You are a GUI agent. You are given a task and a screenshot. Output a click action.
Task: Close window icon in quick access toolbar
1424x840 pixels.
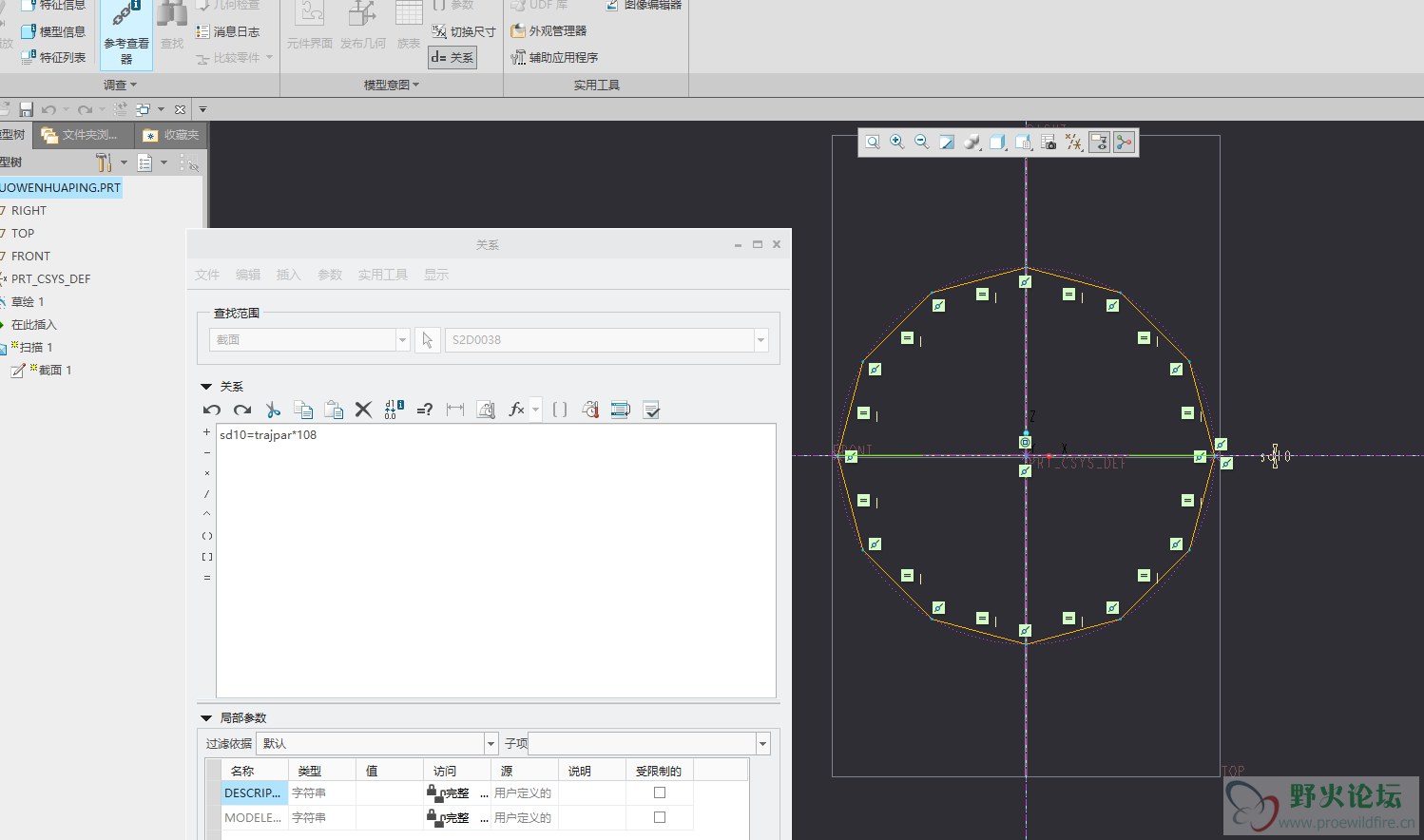[x=180, y=109]
